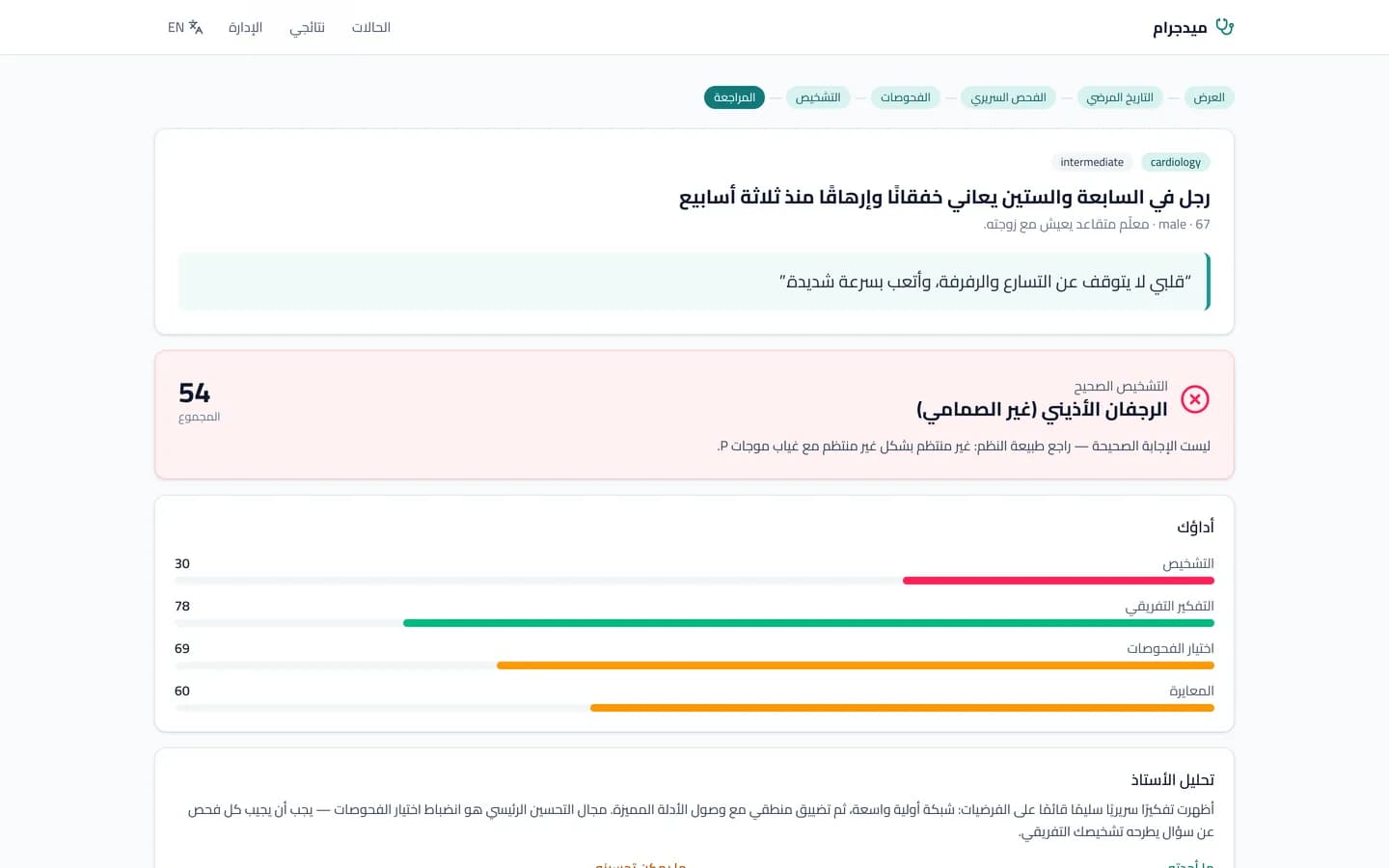
Task: Click the score value 78
Action: pos(182,606)
